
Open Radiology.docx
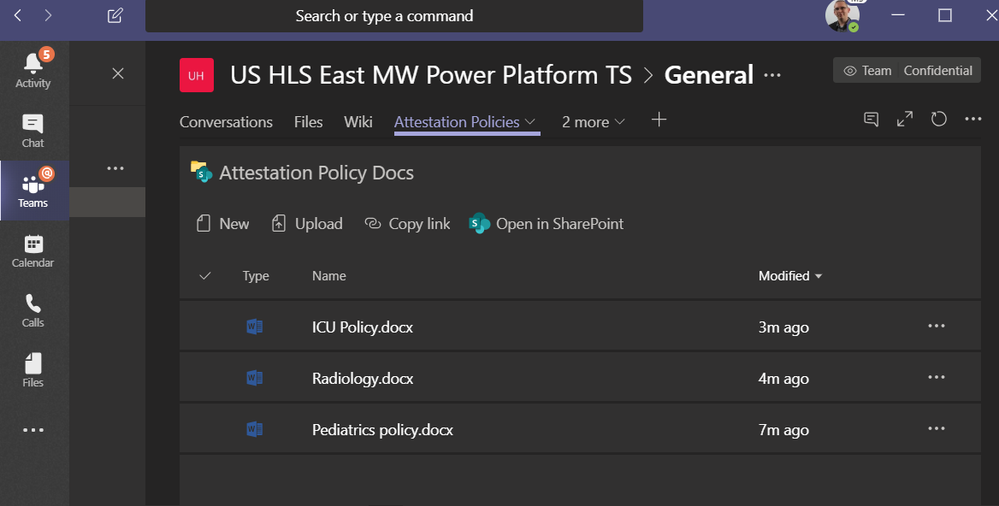pyautogui.click(x=363, y=378)
